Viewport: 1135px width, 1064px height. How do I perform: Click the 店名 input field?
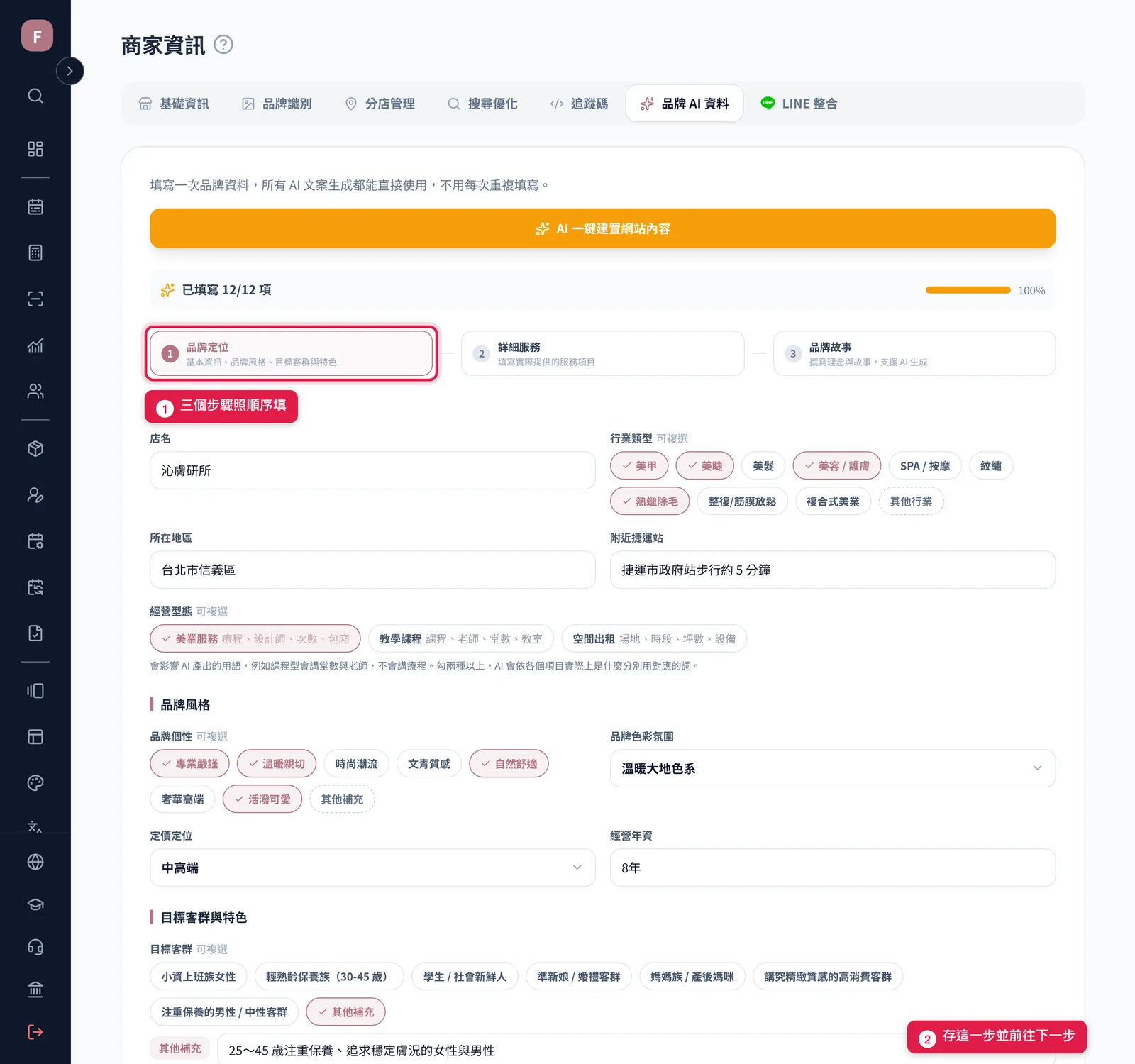(372, 470)
